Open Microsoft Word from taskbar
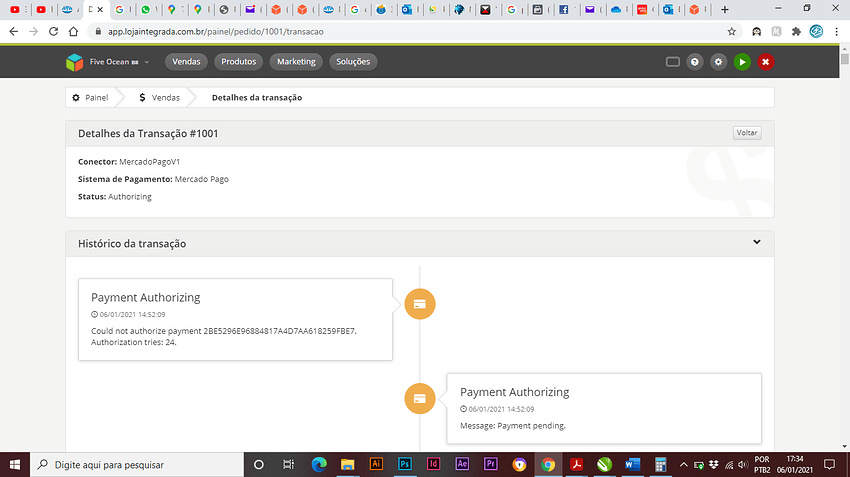This screenshot has height=477, width=850. tap(633, 465)
